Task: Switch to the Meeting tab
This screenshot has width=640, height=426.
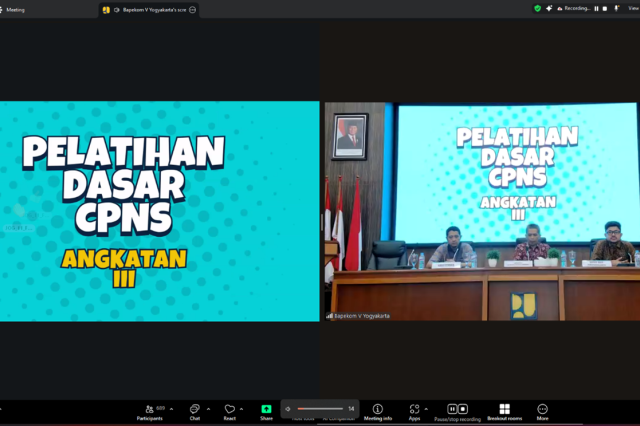Action: 13,10
